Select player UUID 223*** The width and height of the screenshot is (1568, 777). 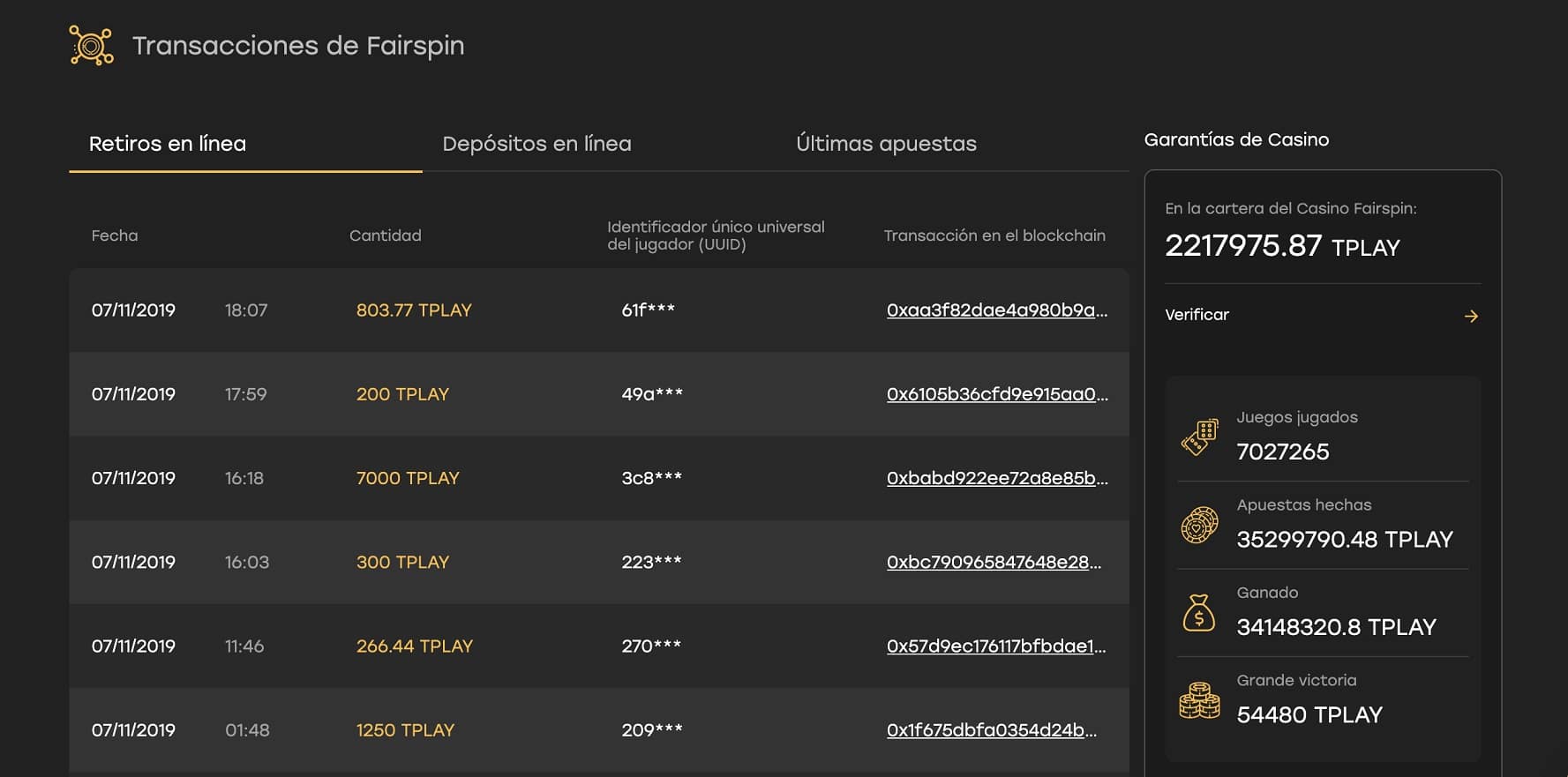point(651,562)
